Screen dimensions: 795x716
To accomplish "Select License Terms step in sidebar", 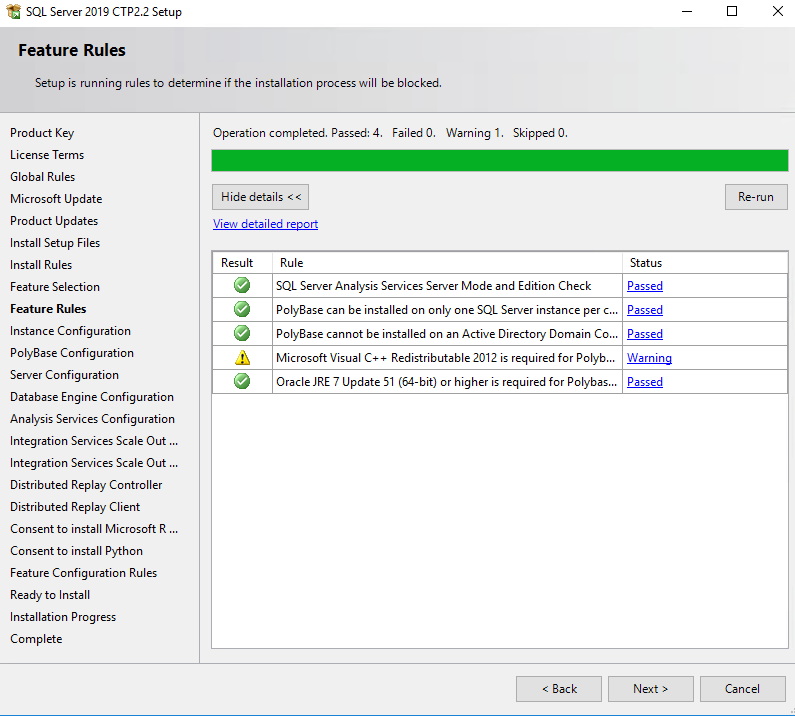I will [x=47, y=155].
